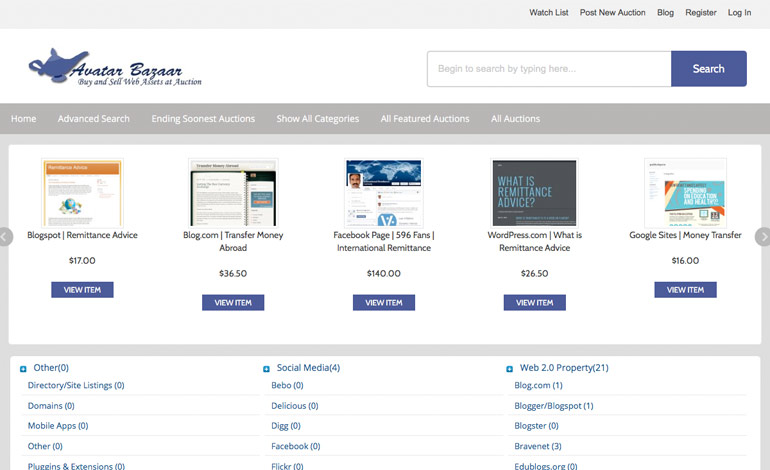
Task: Open the Google Sites Money Transfer thumbnail
Action: [x=686, y=193]
